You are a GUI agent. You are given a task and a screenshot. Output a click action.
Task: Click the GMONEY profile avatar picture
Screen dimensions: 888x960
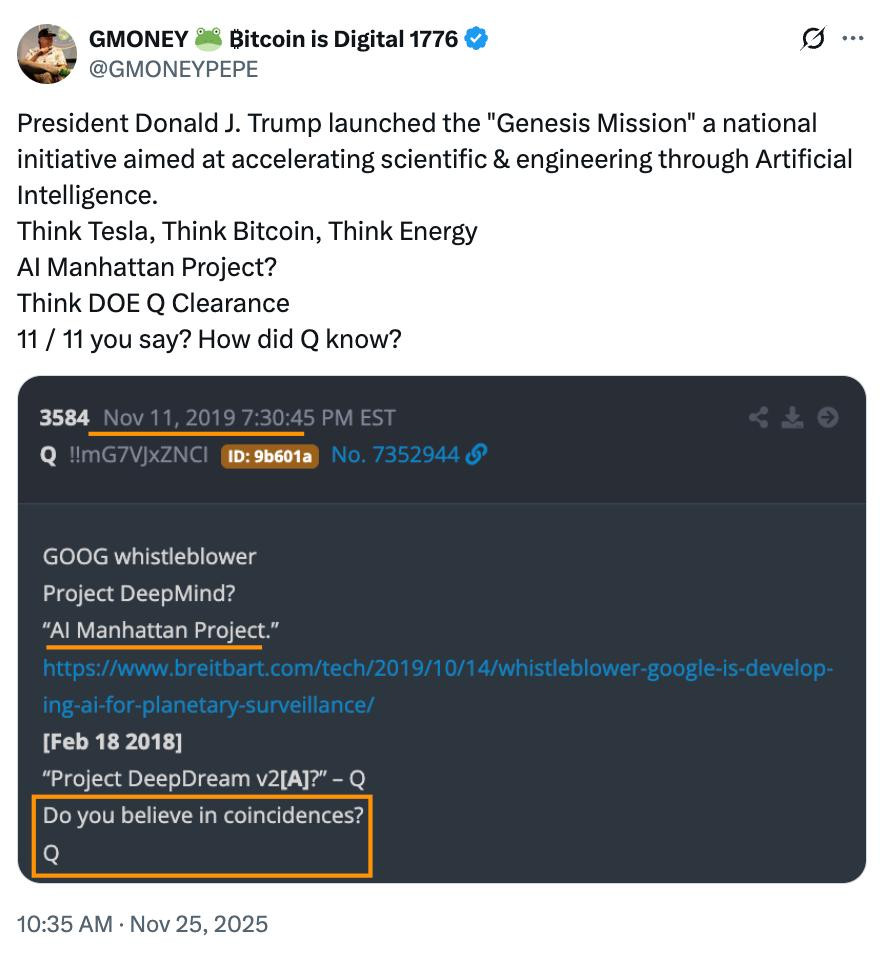point(47,53)
